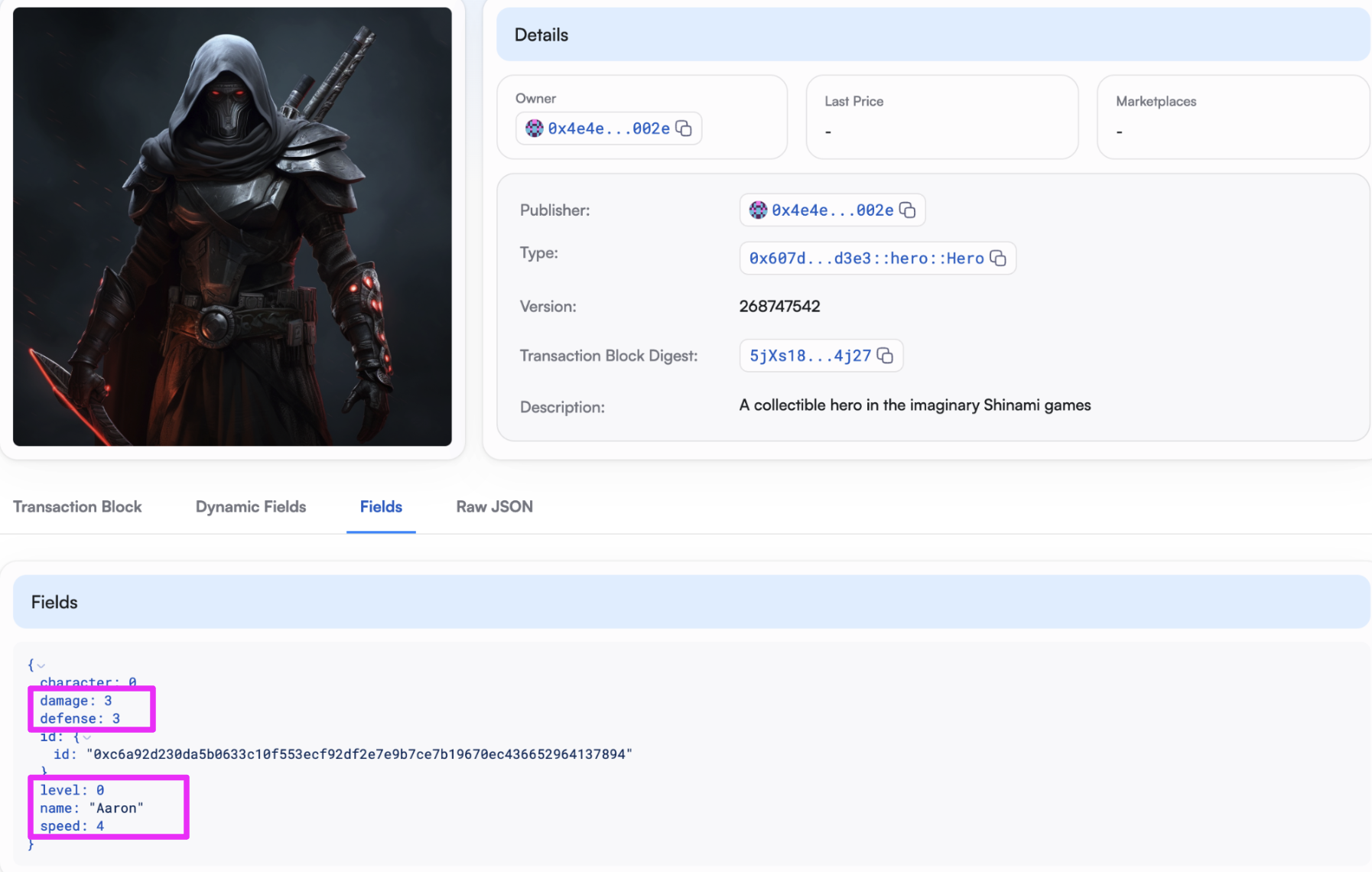Open the hooded hero NFT image
Screen dimensions: 1372x872
coord(232,226)
